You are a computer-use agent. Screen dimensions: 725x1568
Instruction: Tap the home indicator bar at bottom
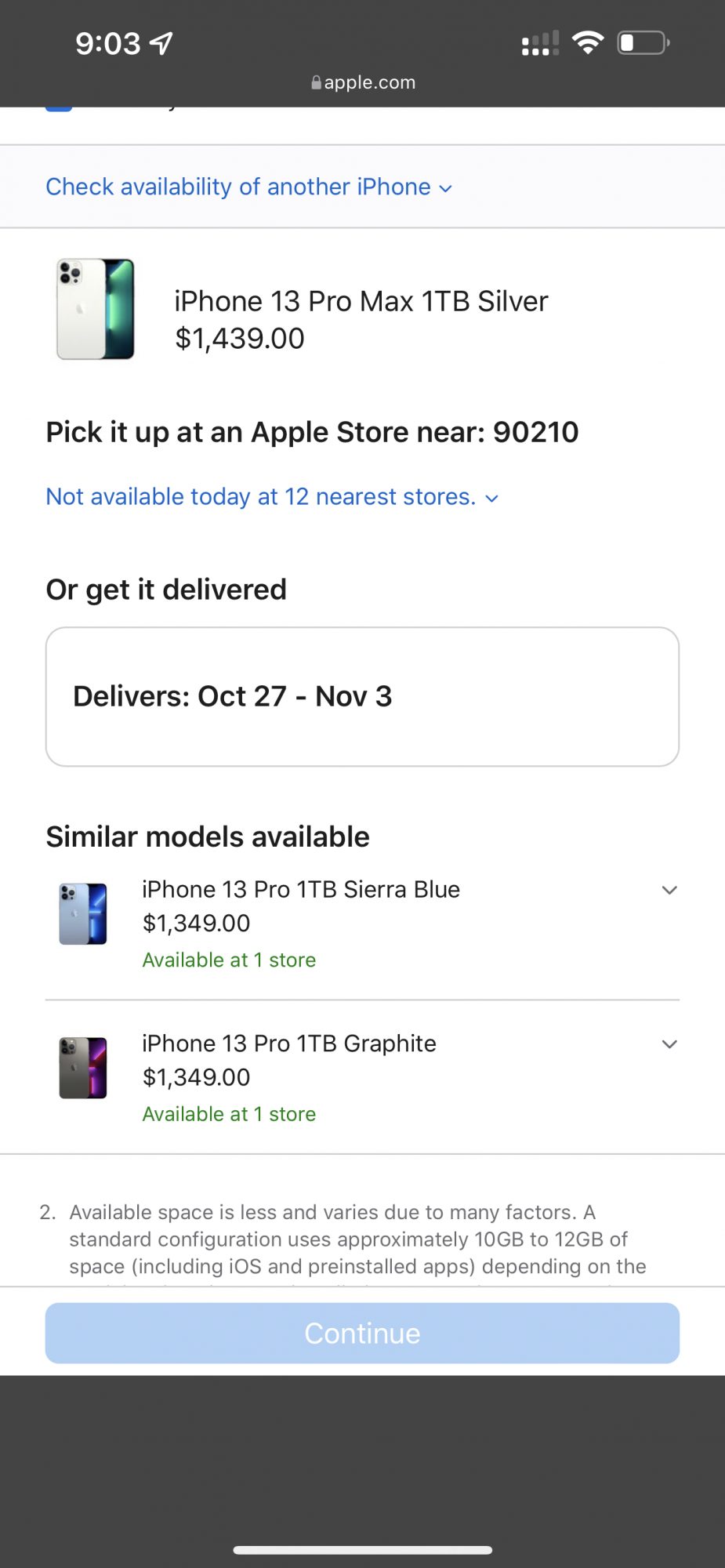click(362, 1550)
